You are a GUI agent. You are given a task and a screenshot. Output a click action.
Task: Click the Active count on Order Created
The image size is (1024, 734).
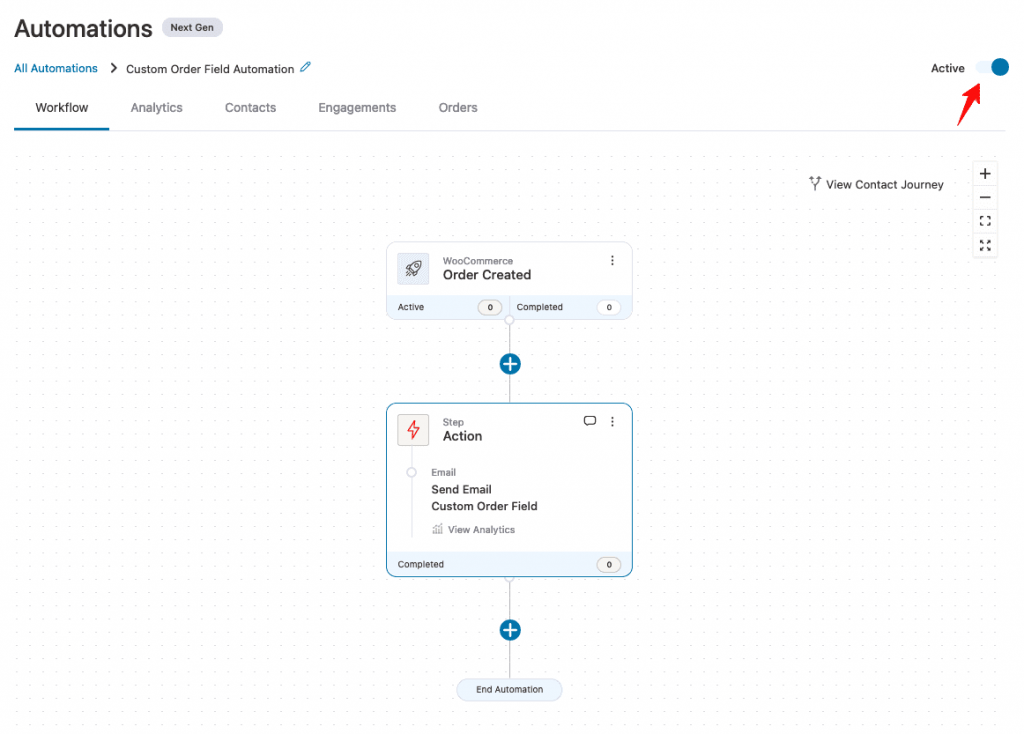click(x=490, y=308)
